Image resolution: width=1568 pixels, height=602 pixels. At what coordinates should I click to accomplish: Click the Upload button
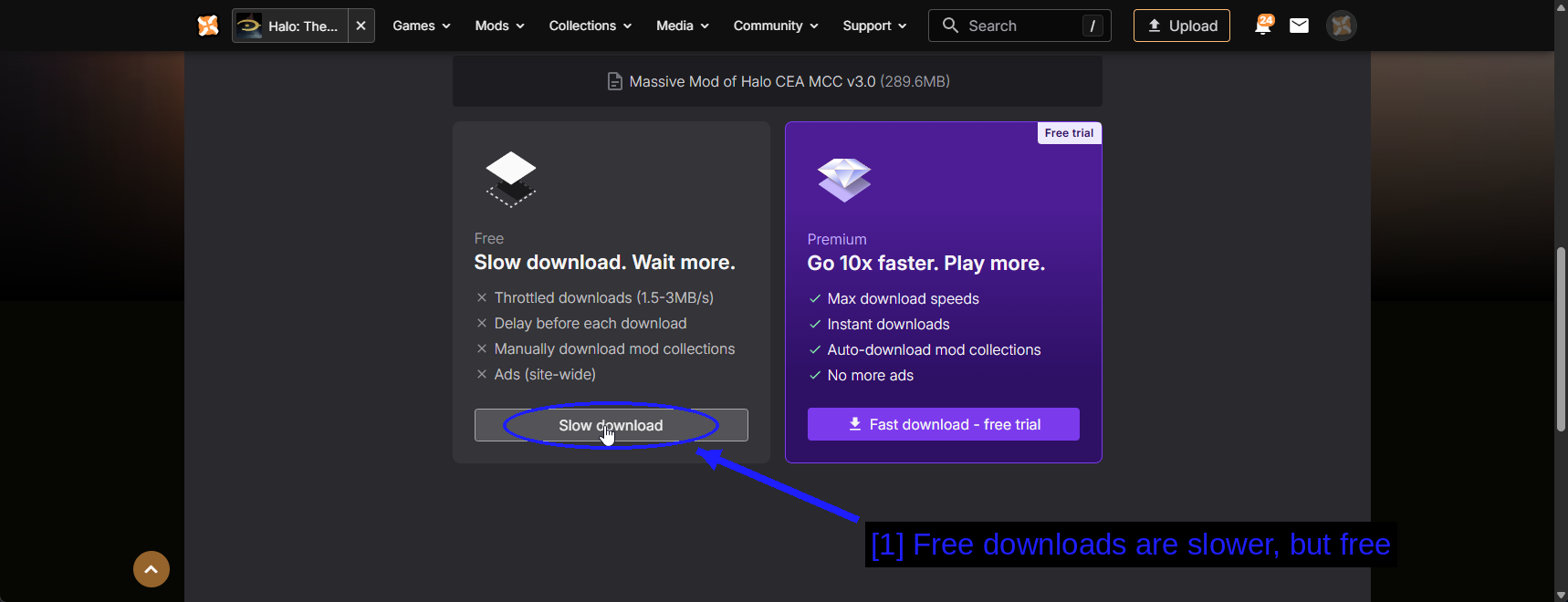(x=1182, y=26)
